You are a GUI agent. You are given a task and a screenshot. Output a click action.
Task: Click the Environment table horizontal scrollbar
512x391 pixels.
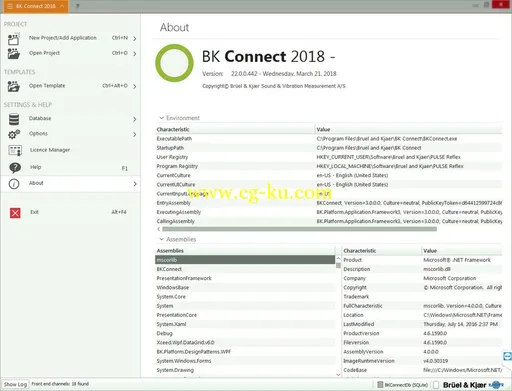(299, 229)
